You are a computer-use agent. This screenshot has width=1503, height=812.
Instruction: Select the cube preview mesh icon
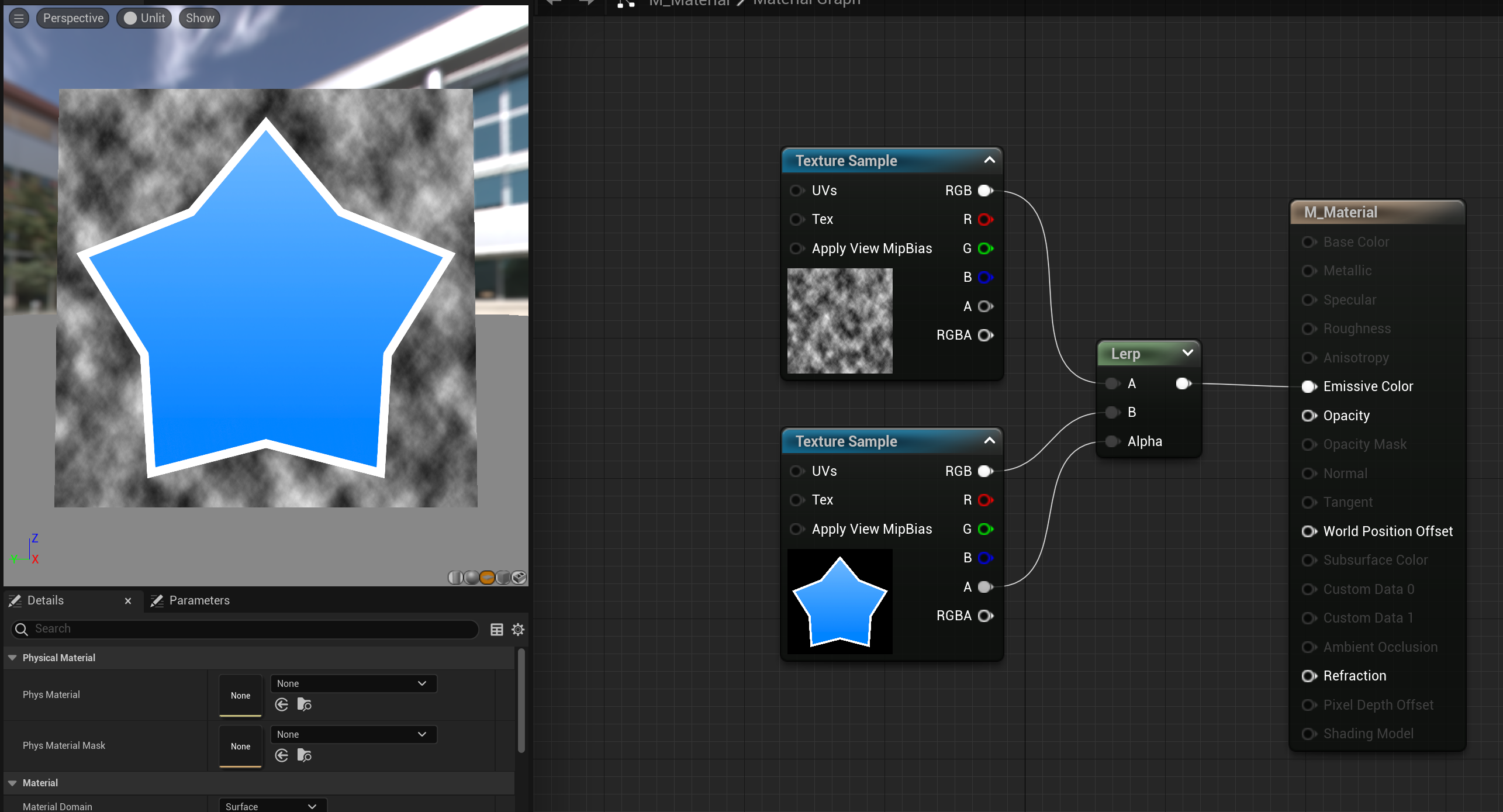[503, 578]
